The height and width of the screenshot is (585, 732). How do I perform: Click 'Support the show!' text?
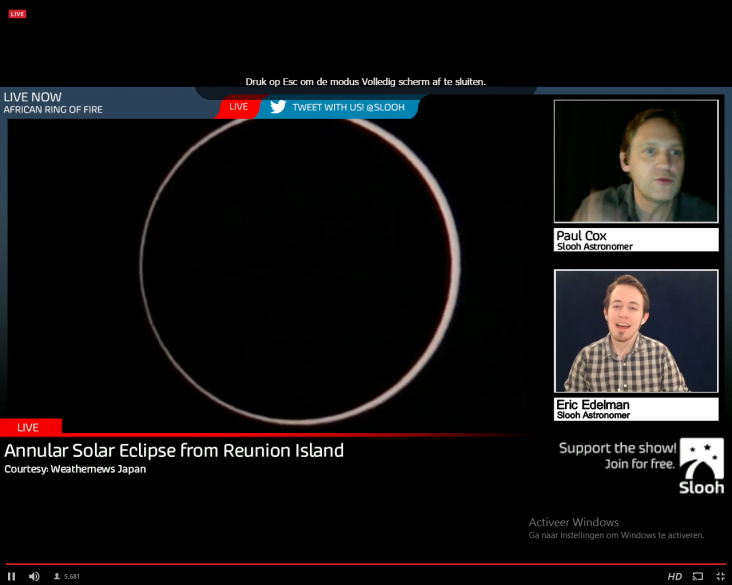pyautogui.click(x=617, y=448)
